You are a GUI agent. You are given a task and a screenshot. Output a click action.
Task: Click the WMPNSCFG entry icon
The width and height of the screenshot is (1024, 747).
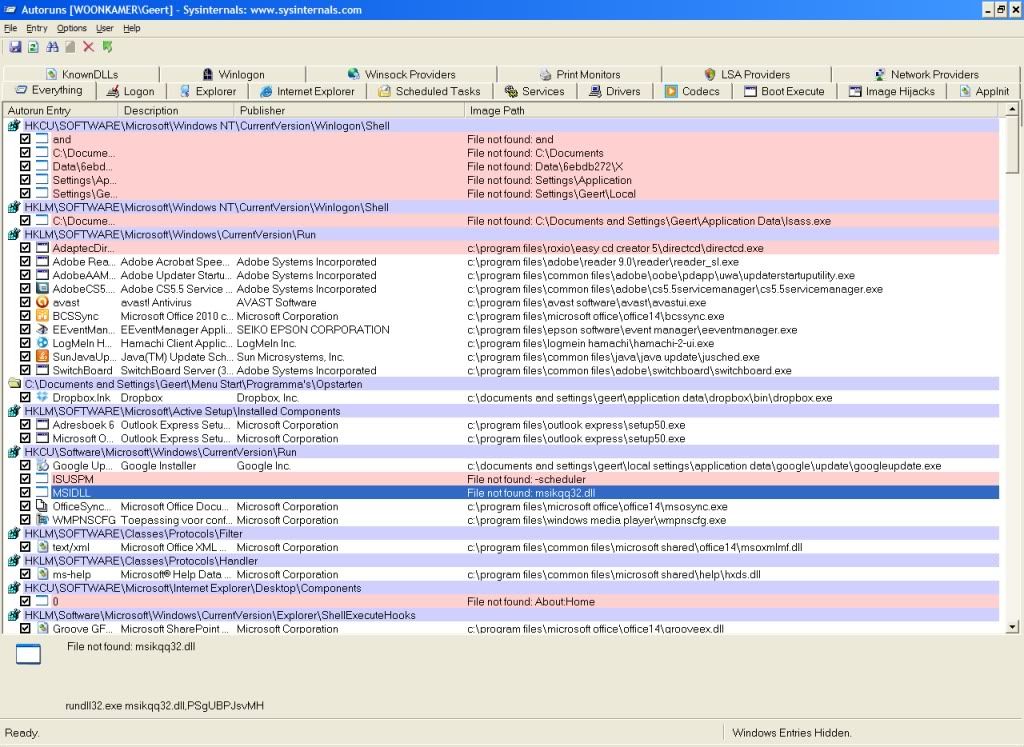point(42,520)
